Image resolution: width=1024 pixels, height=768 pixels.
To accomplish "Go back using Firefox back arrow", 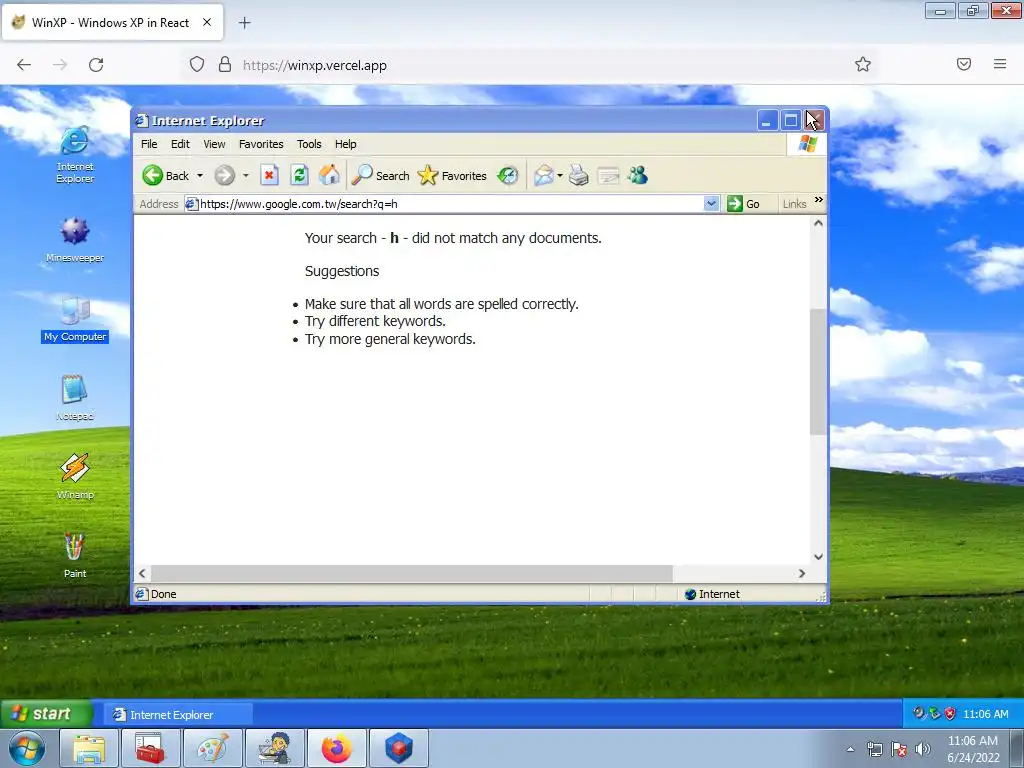I will point(24,65).
